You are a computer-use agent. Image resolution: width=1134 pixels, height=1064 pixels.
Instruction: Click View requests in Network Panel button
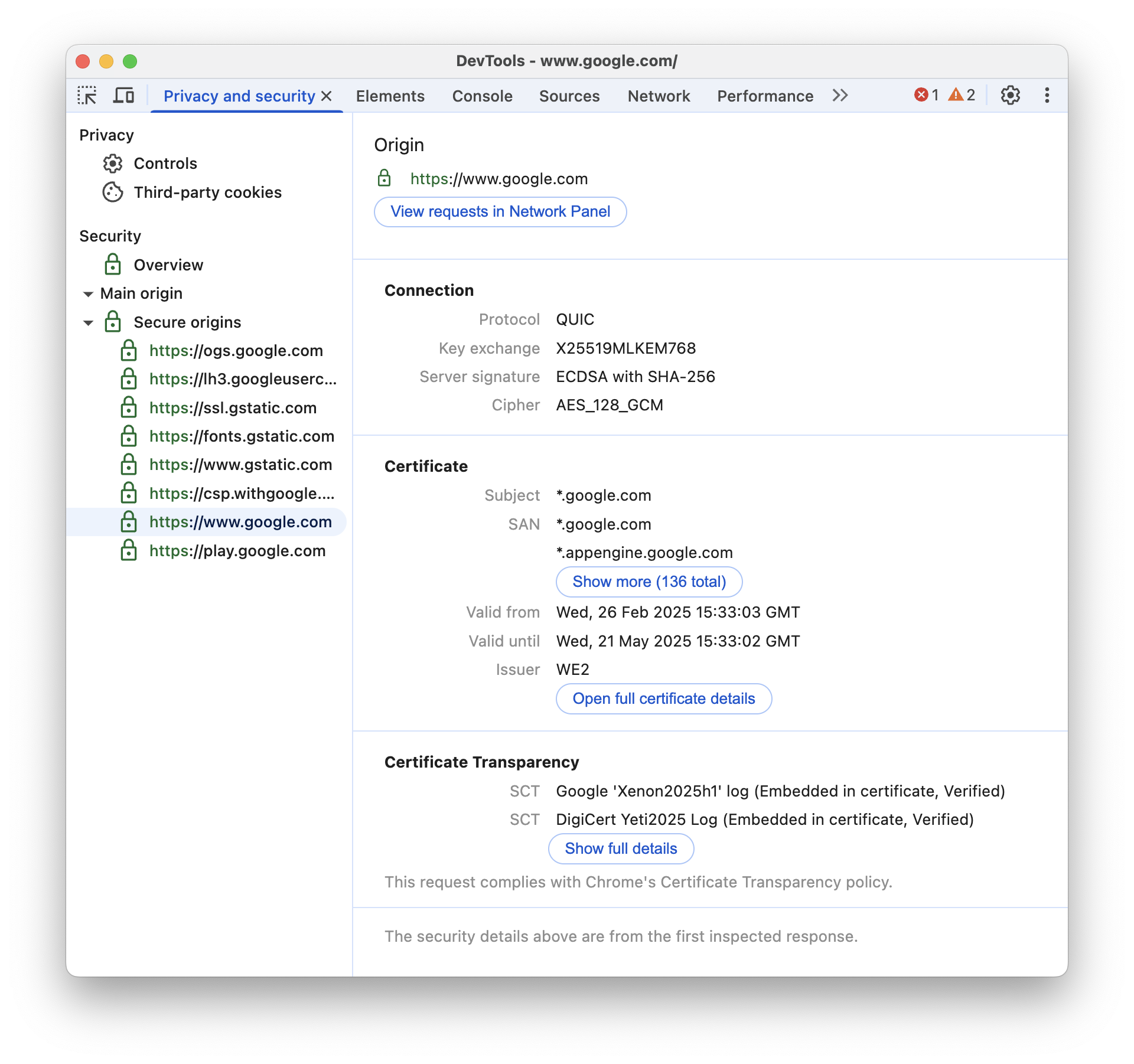(500, 211)
